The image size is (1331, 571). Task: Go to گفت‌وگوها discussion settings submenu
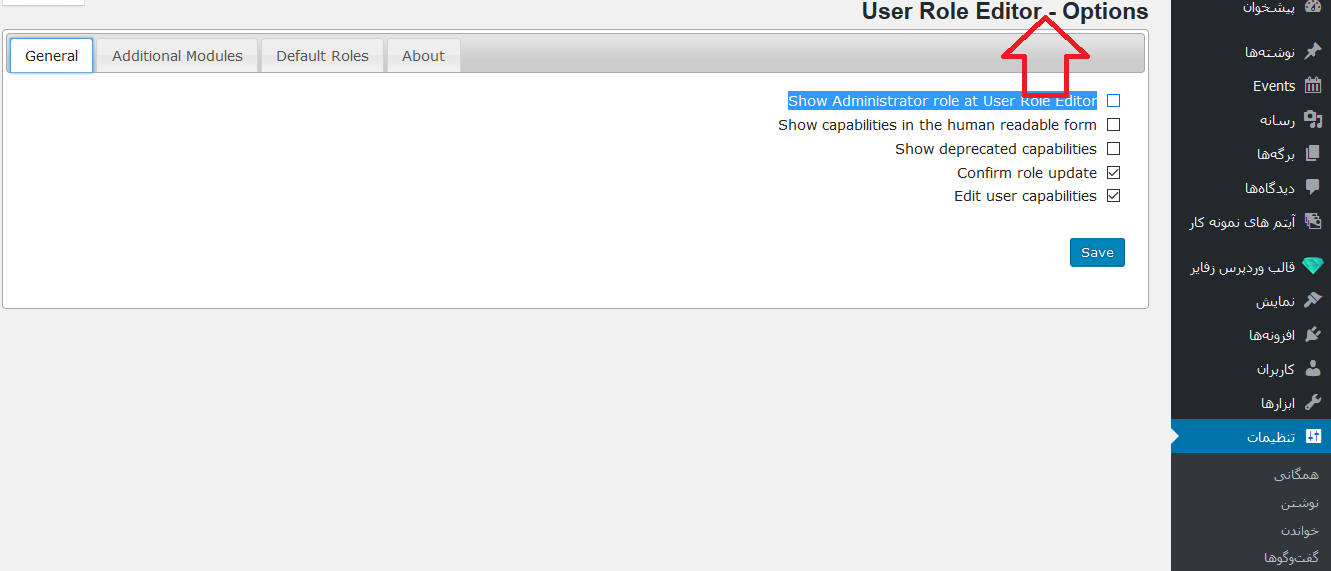1291,557
